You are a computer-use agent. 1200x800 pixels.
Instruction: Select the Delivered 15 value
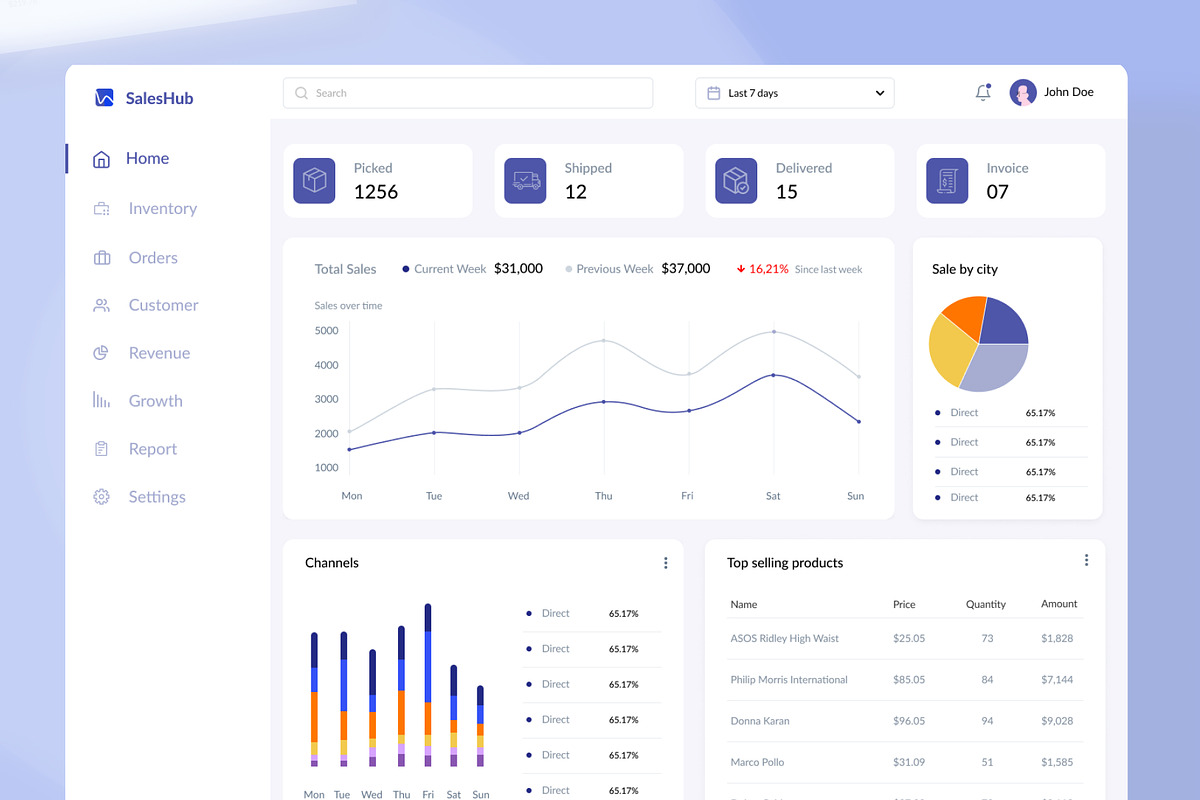pos(787,192)
